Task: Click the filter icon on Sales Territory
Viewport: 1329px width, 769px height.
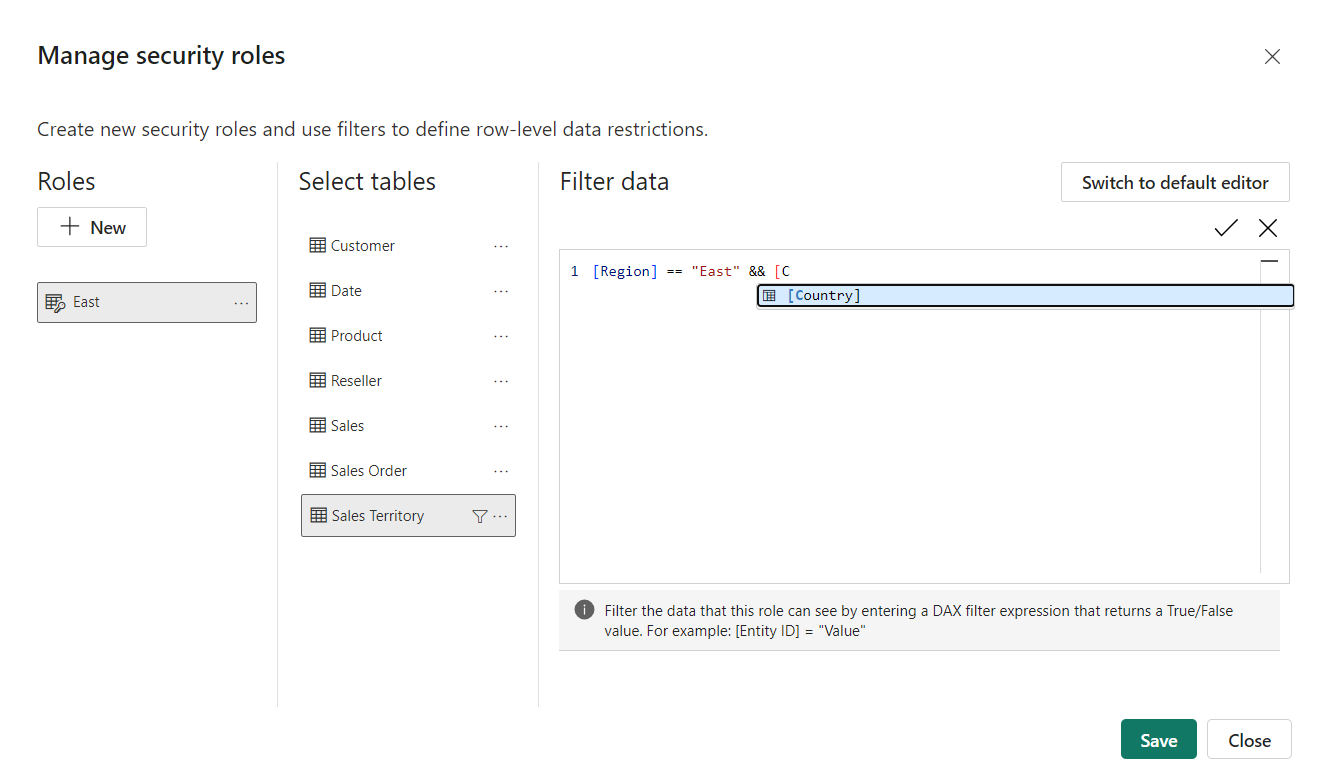Action: (479, 515)
